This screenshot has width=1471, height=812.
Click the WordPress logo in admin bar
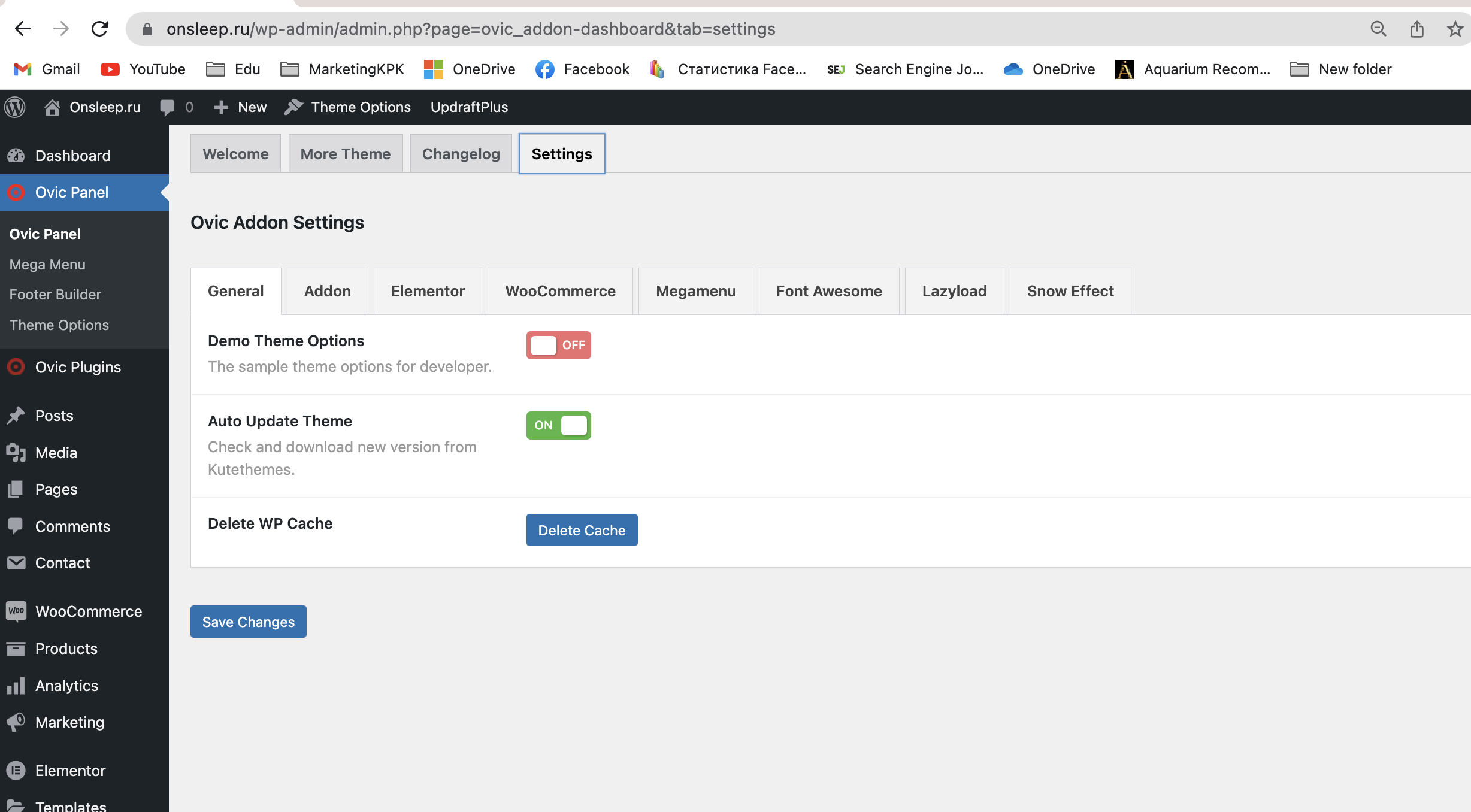(15, 107)
